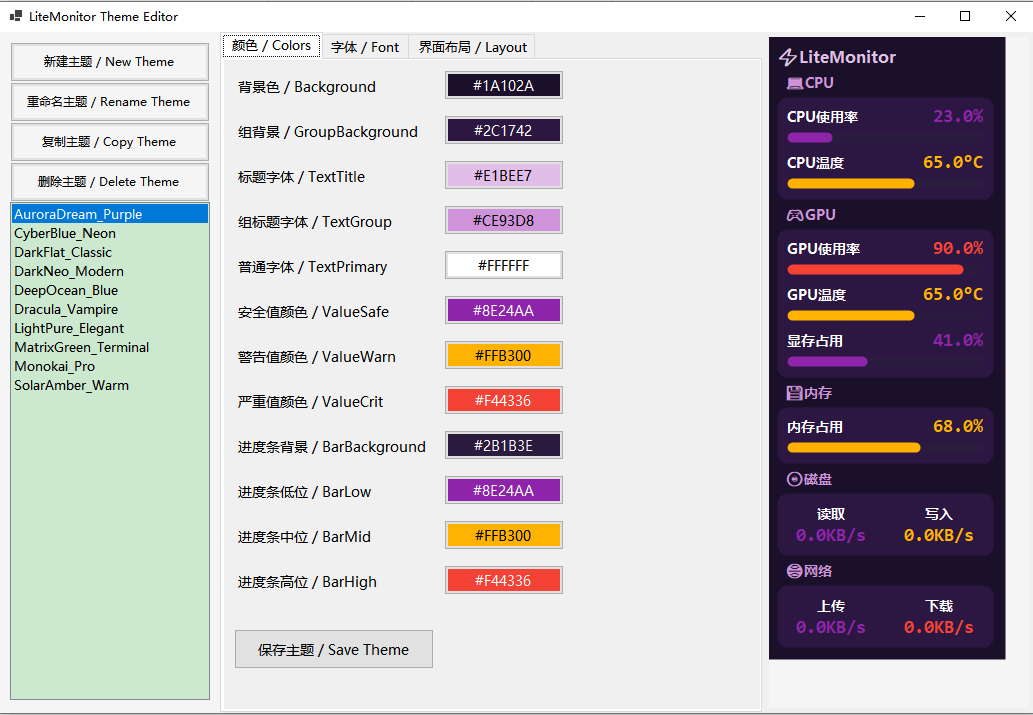
Task: Select the LightPure_Elegant theme
Action: [110, 328]
